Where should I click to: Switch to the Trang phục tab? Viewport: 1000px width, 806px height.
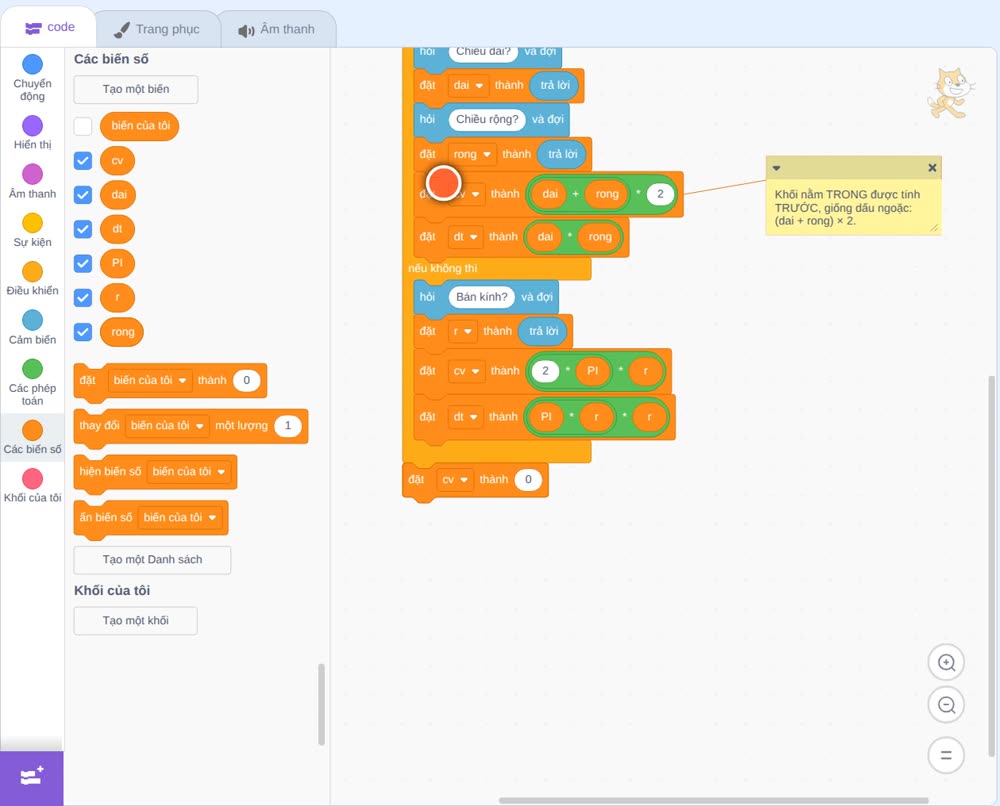click(157, 29)
